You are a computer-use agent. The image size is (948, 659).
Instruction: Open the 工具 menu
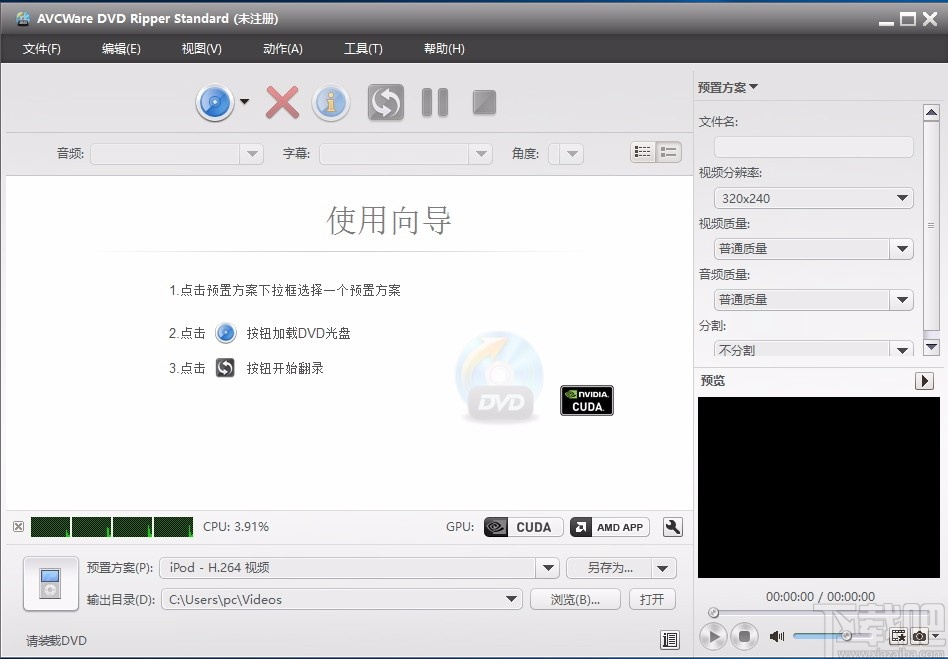pos(363,48)
